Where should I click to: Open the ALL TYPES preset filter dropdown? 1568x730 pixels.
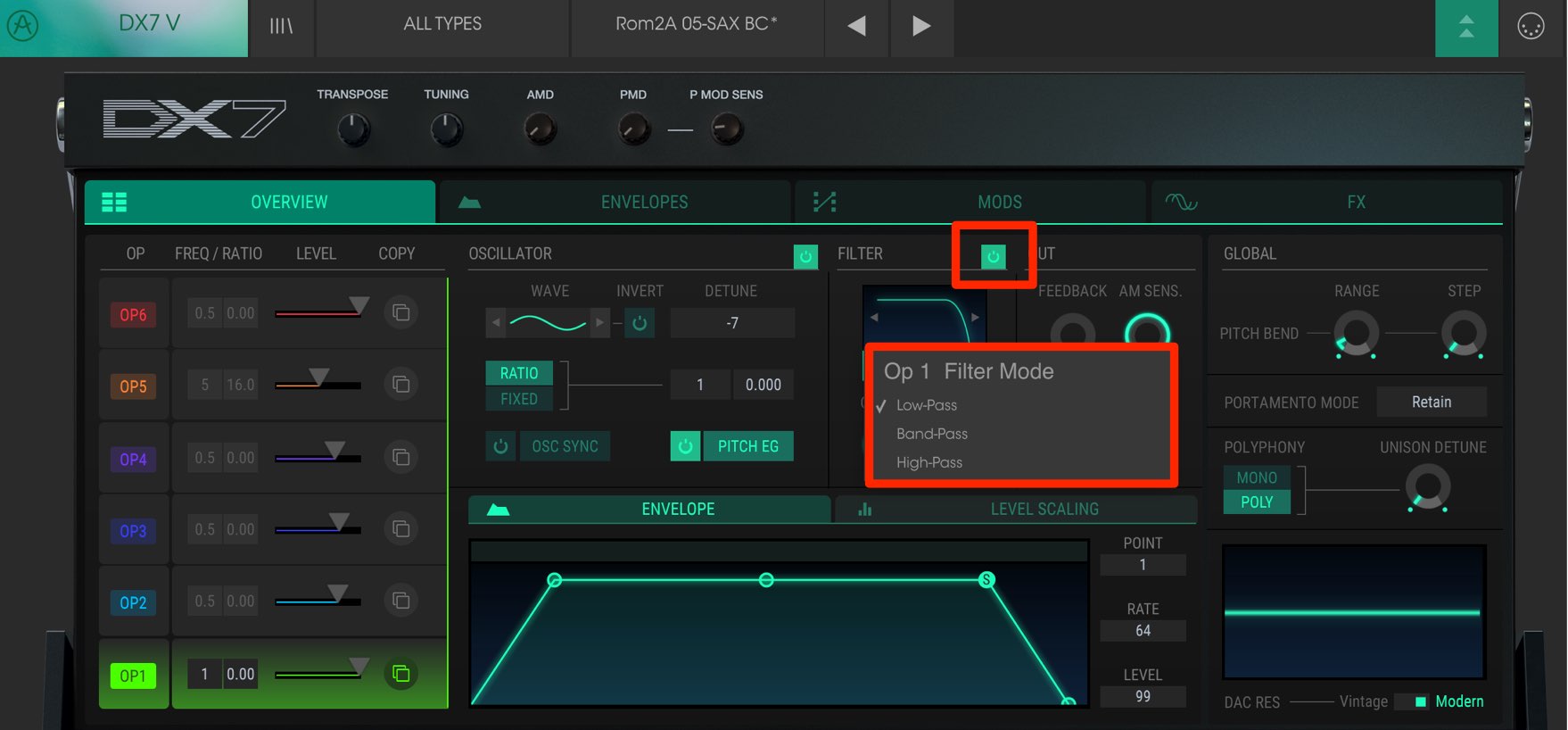(x=442, y=24)
